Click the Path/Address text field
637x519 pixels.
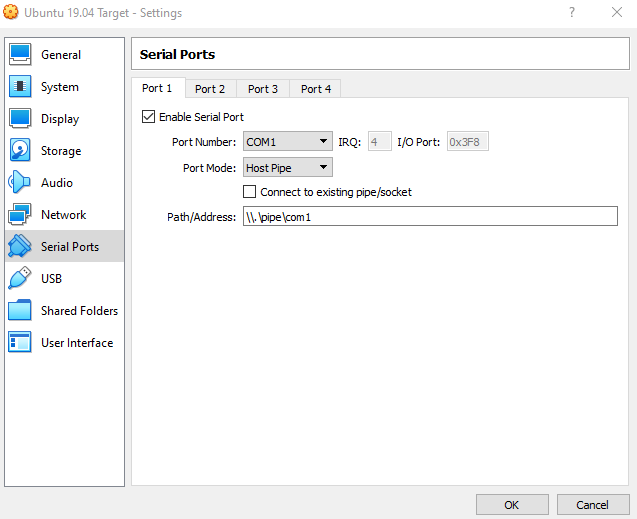tap(430, 217)
